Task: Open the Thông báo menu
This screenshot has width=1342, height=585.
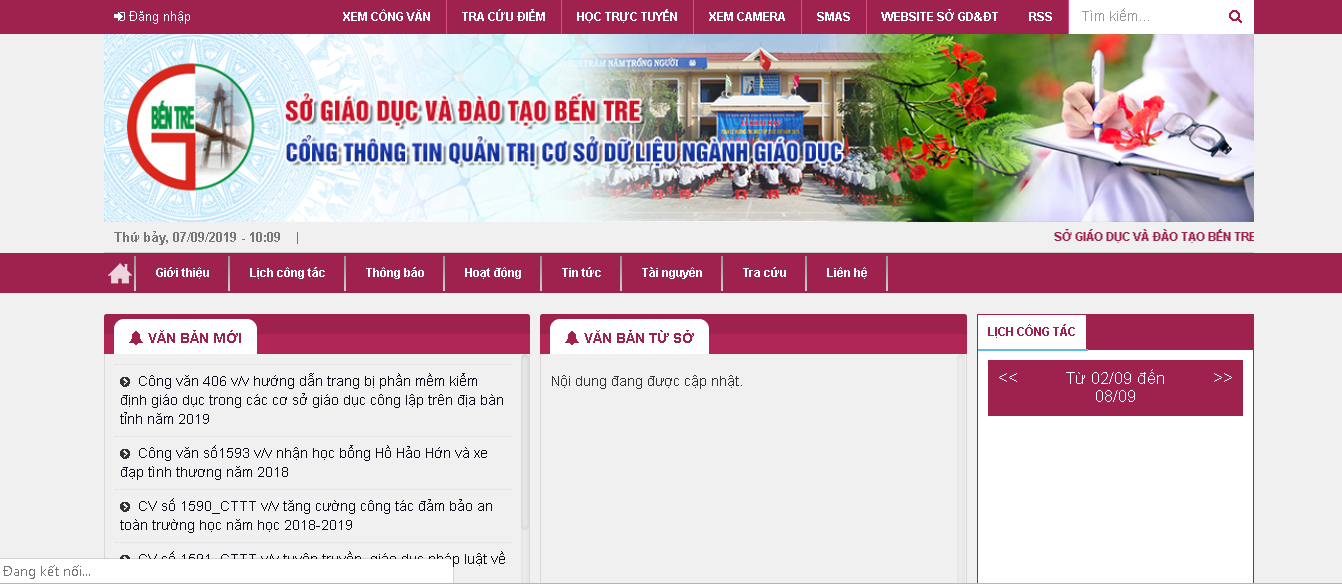Action: click(395, 273)
